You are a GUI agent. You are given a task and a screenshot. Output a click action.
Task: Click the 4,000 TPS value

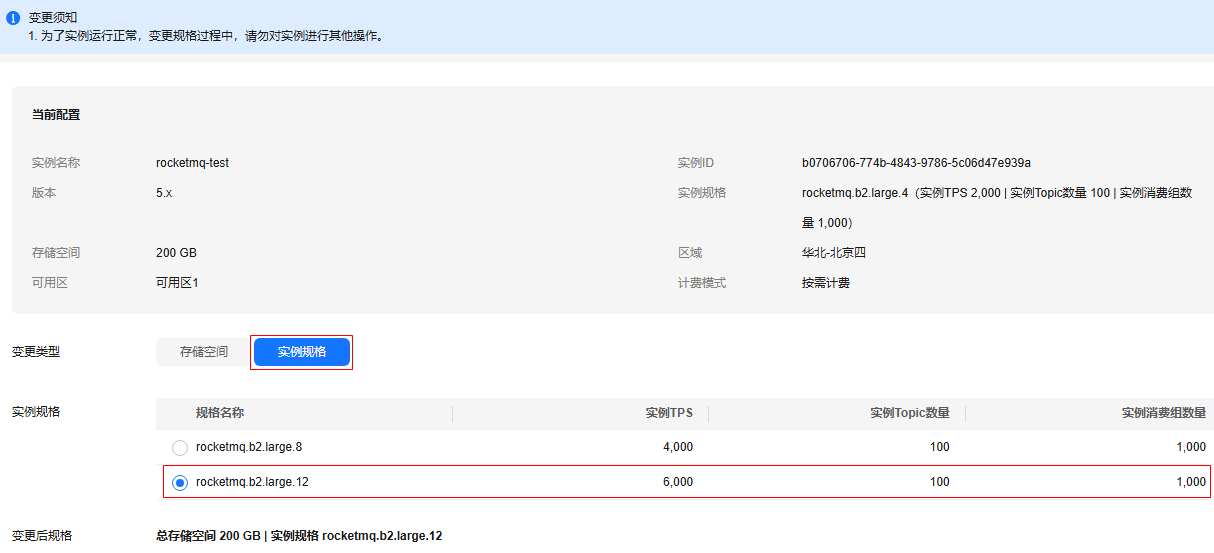(678, 447)
